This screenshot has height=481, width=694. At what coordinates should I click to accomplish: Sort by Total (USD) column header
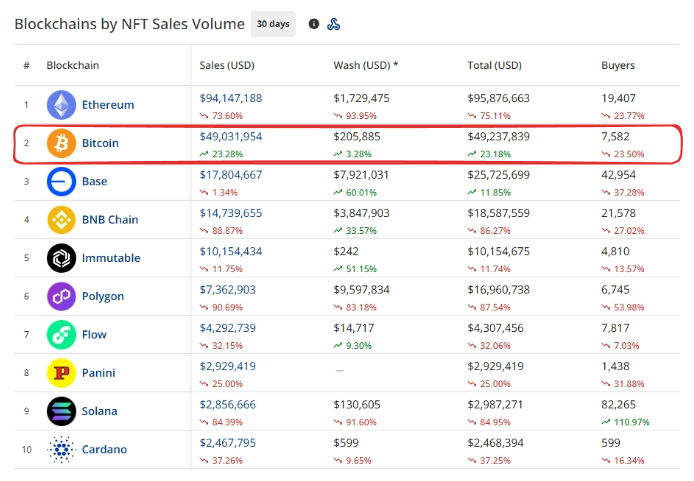click(495, 65)
